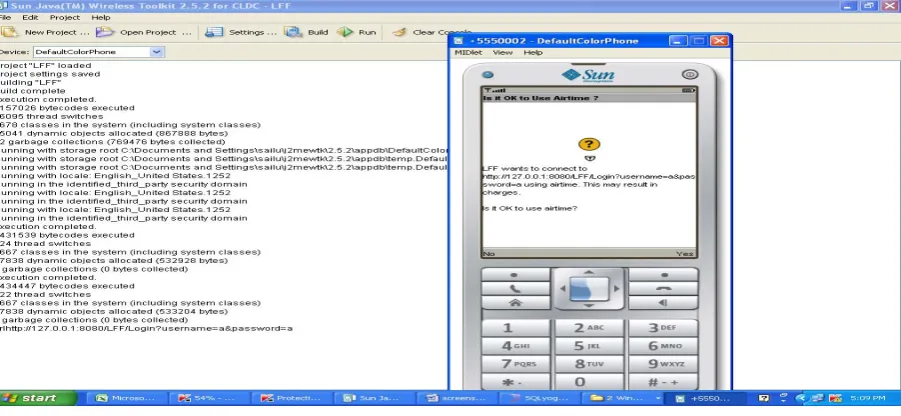Screen dimensions: 901x416
Task: Click the emulator window title icon
Action: pyautogui.click(x=459, y=41)
